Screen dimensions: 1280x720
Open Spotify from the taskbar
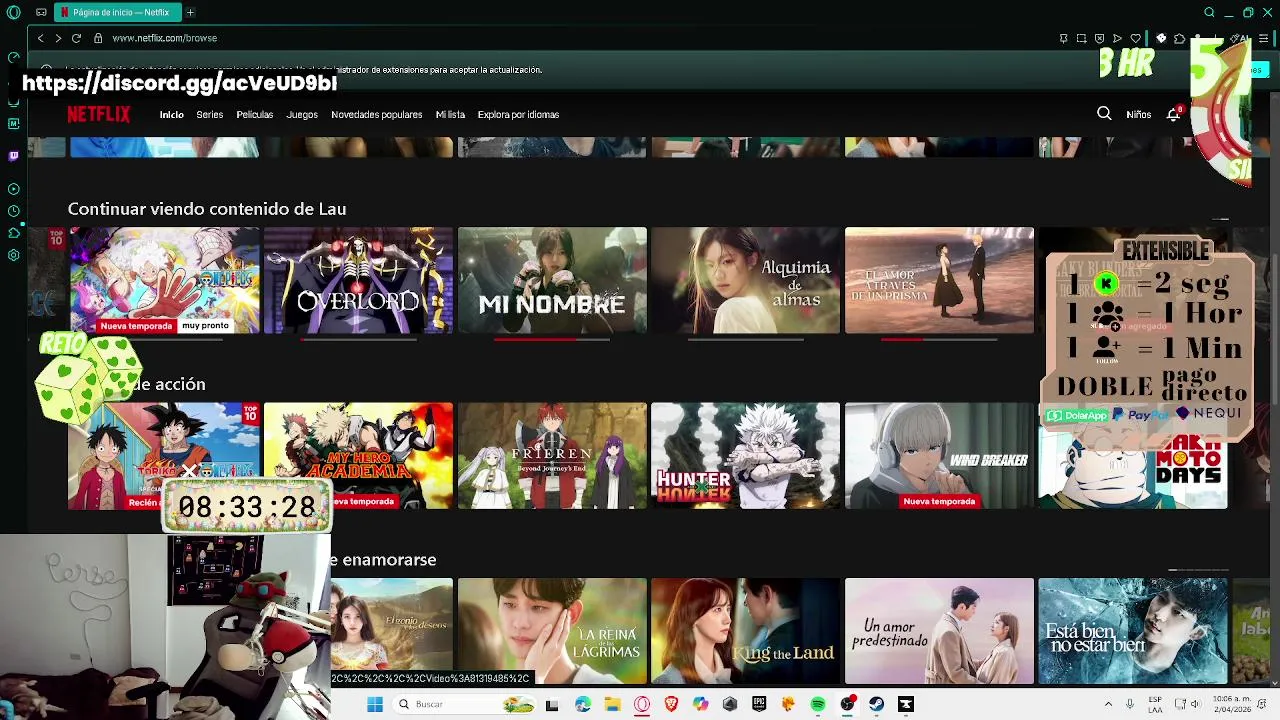[x=818, y=704]
